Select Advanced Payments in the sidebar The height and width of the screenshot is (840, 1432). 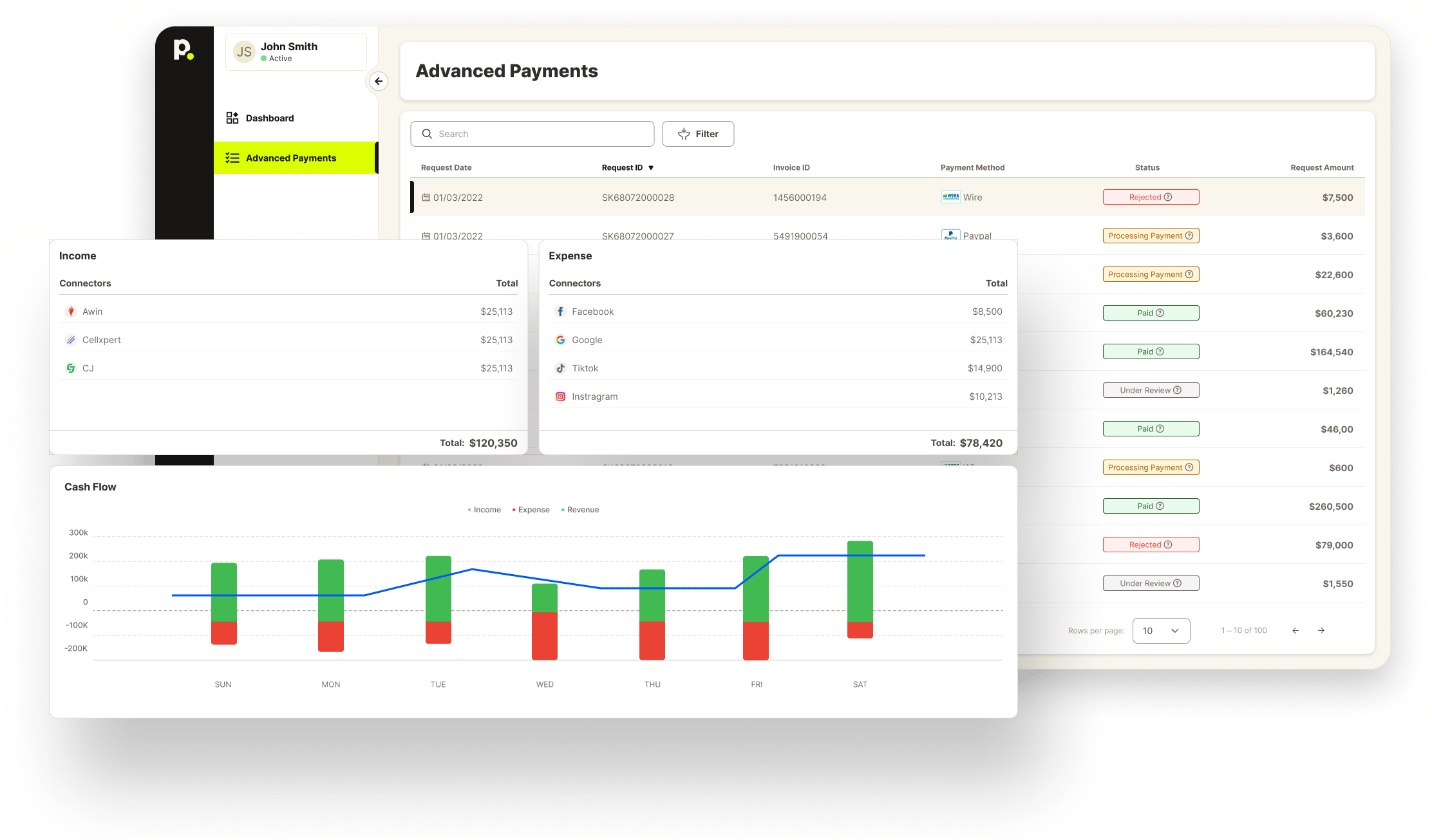290,158
